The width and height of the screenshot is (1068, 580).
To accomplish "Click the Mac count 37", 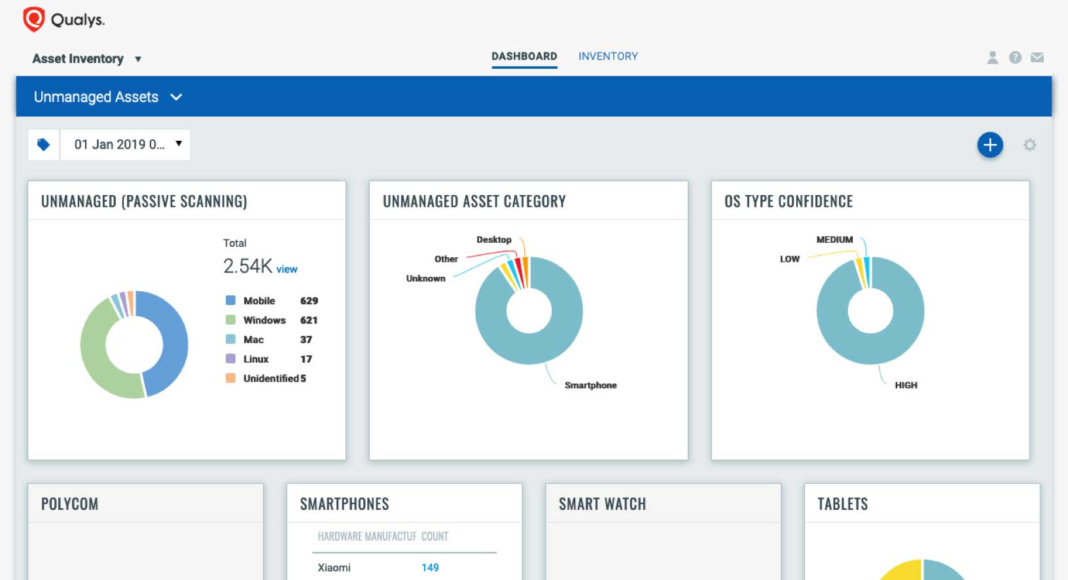I will click(x=306, y=340).
